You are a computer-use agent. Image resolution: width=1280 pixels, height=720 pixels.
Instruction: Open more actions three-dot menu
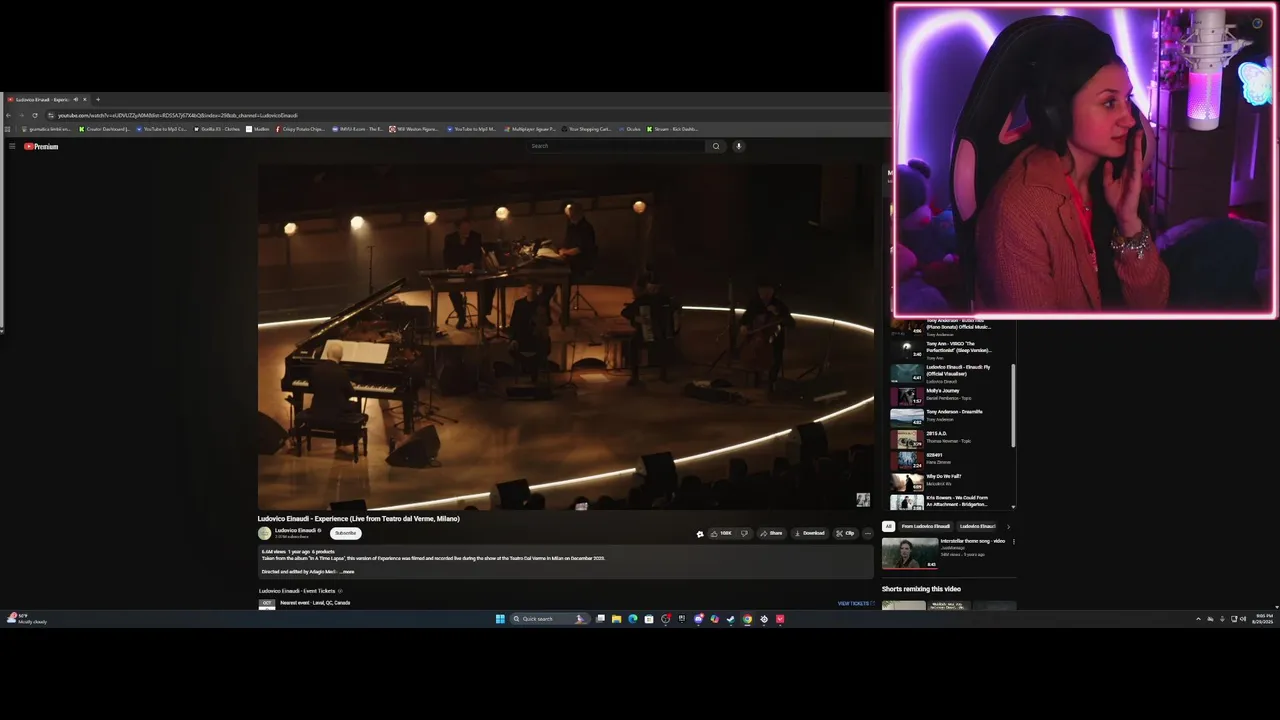(x=867, y=533)
